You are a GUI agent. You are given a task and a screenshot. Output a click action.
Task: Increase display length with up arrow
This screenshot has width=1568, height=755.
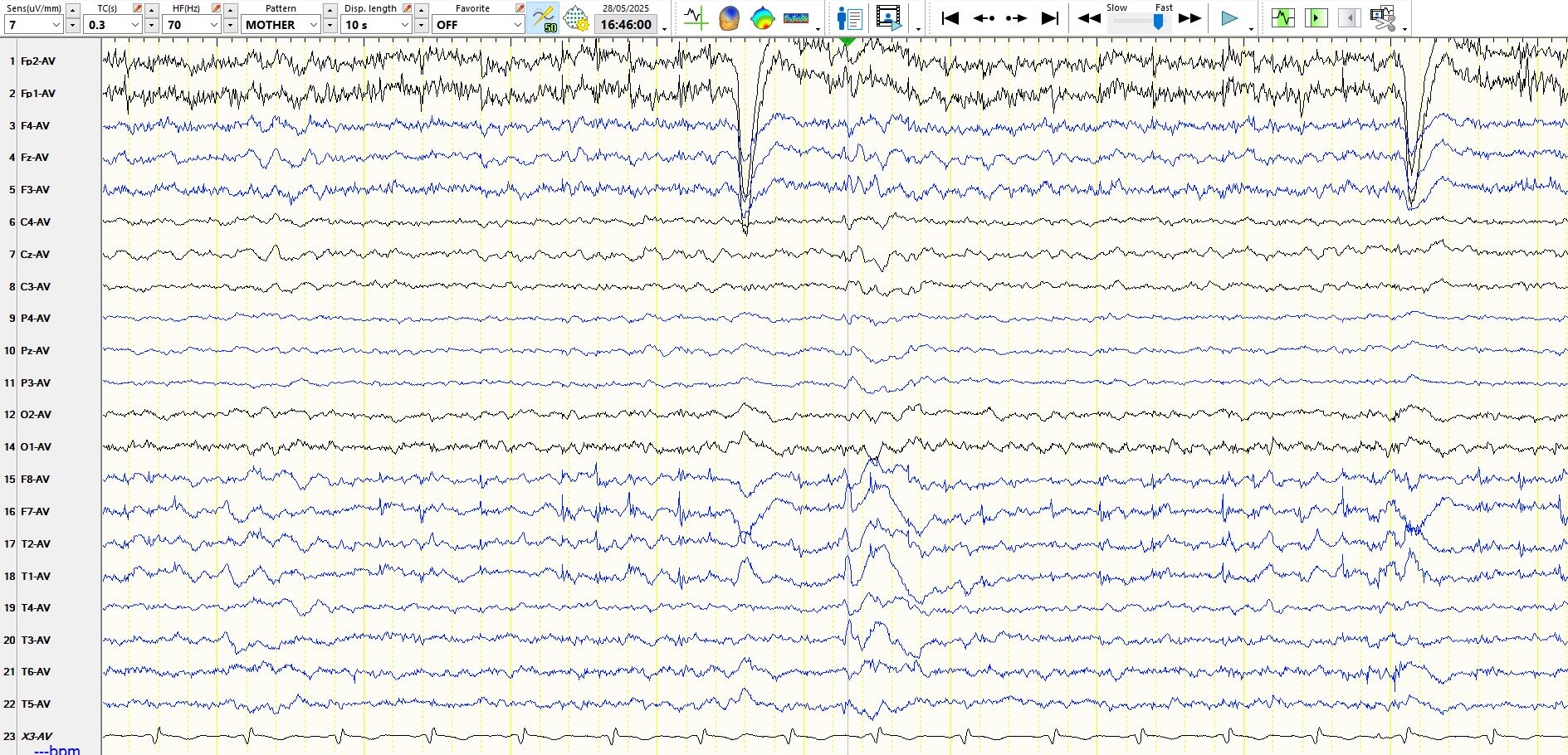(422, 10)
